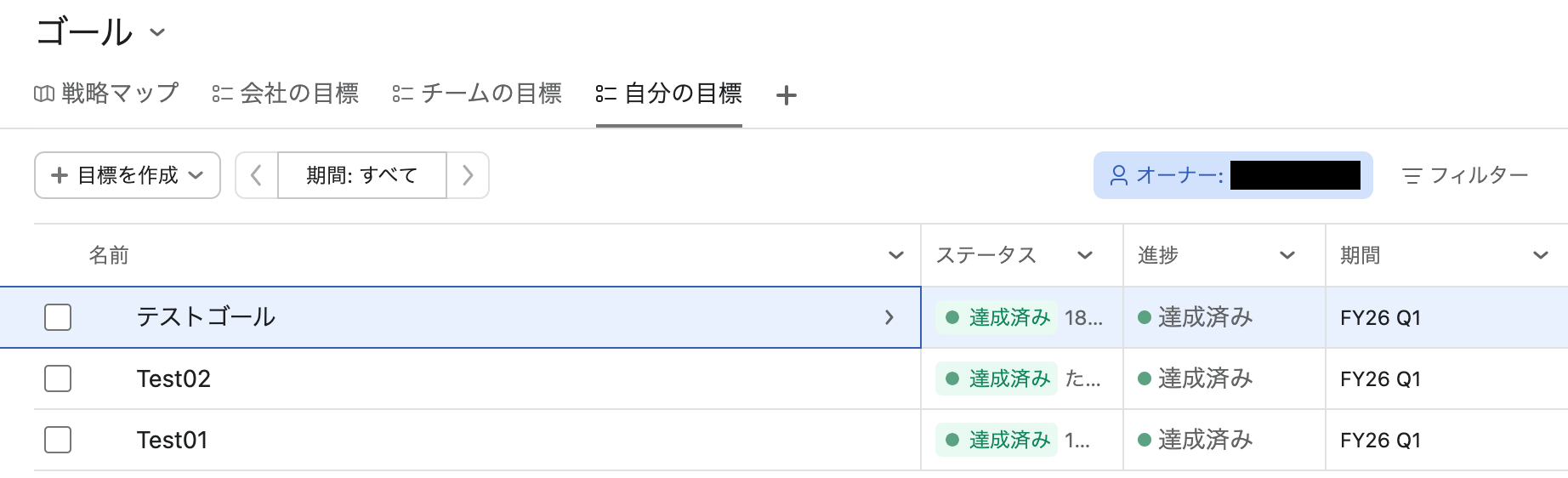Click the person icon in the owner filter

coord(1119,176)
